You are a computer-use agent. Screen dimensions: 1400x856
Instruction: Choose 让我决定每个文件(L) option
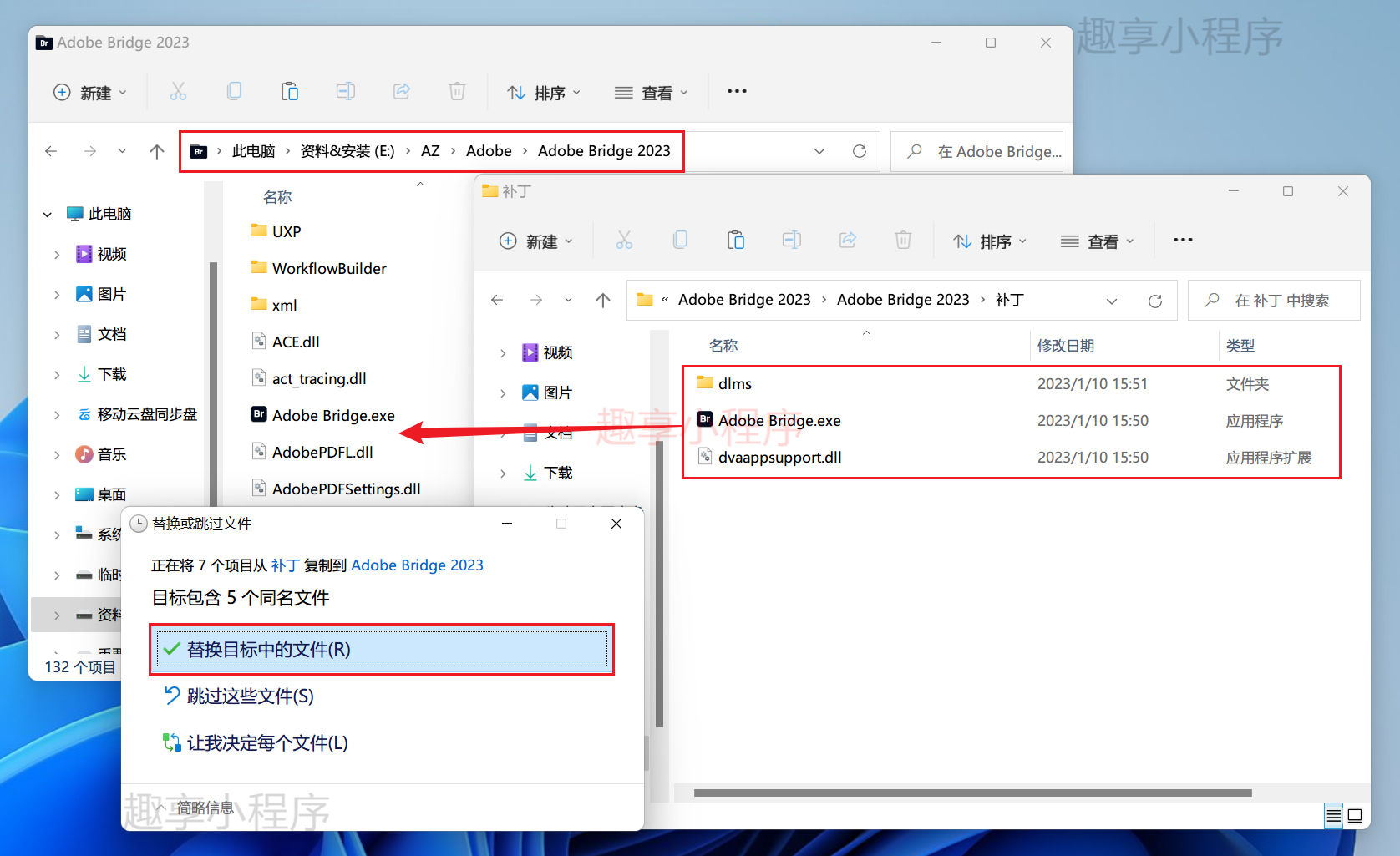tap(256, 742)
